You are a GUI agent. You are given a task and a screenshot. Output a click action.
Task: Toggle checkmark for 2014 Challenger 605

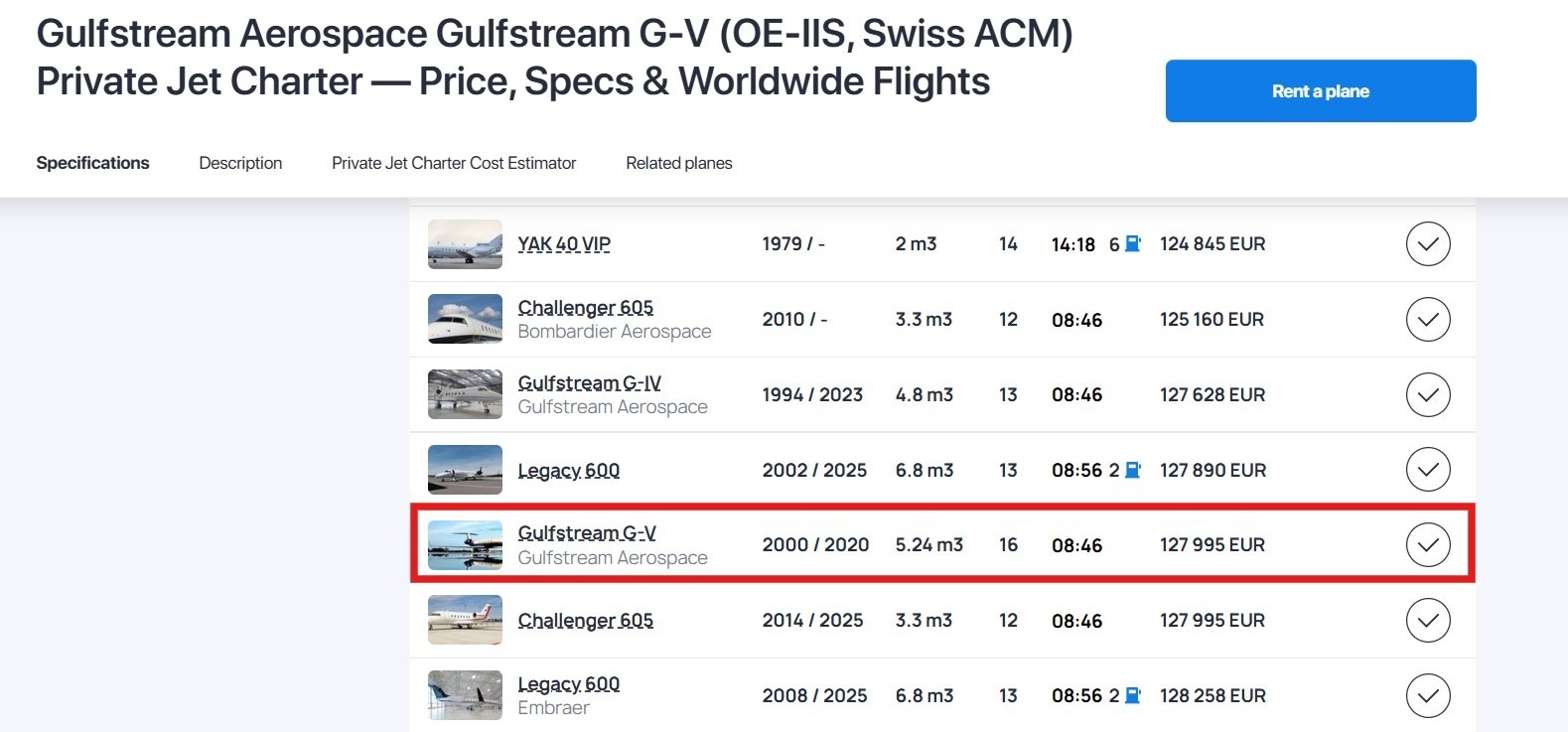tap(1427, 621)
